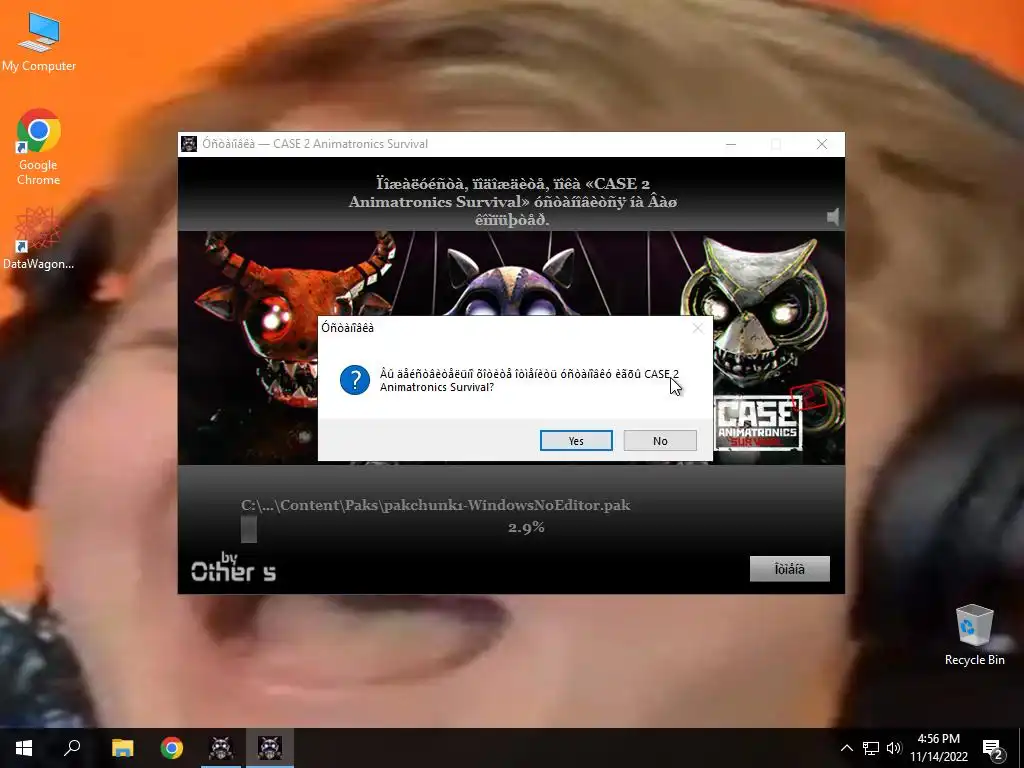Open Google Chrome desktop shortcut
The width and height of the screenshot is (1024, 768).
pyautogui.click(x=39, y=147)
